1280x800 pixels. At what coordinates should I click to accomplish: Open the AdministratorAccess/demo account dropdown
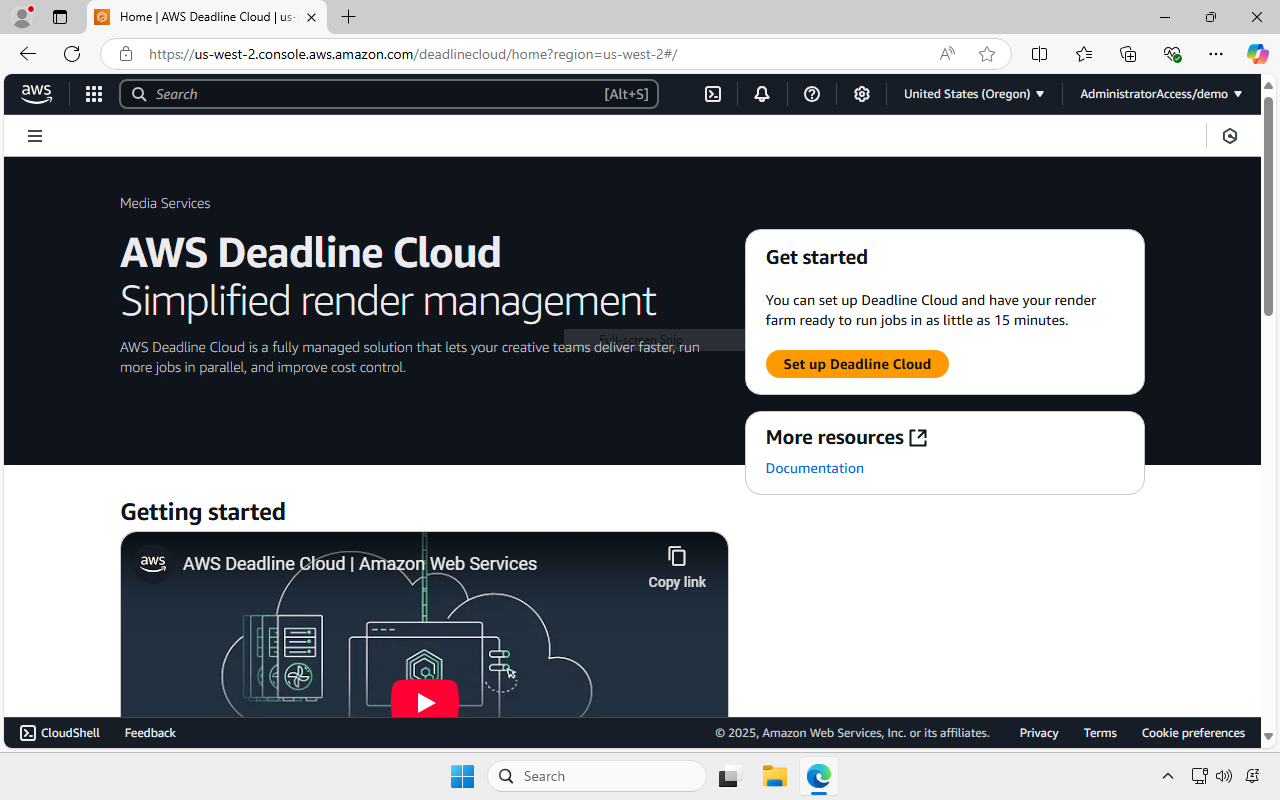[x=1159, y=93]
